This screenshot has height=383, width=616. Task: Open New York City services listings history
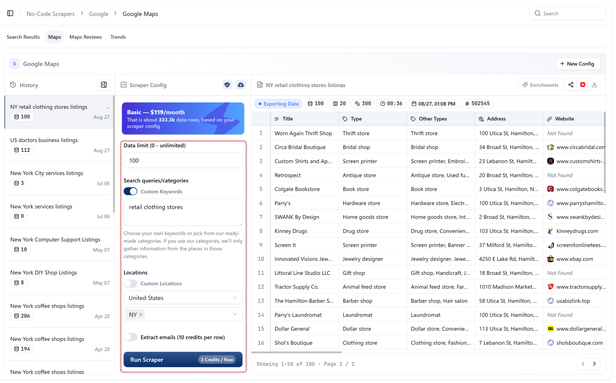pos(59,178)
